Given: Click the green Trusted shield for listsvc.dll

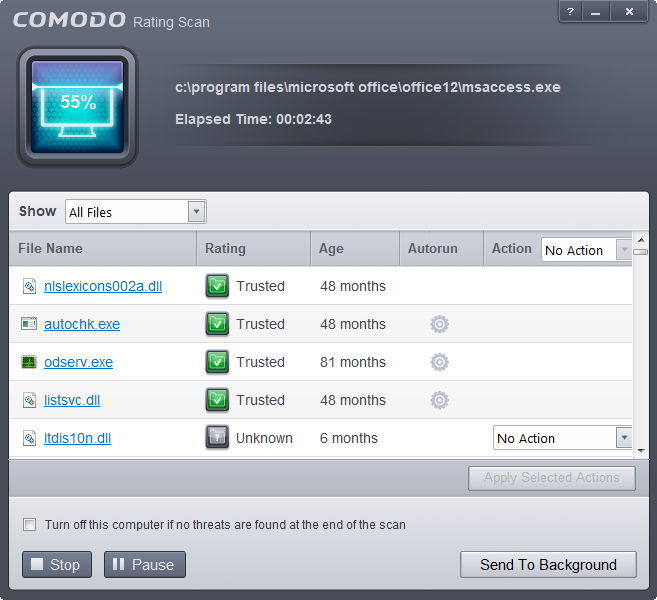Looking at the screenshot, I should pyautogui.click(x=217, y=400).
